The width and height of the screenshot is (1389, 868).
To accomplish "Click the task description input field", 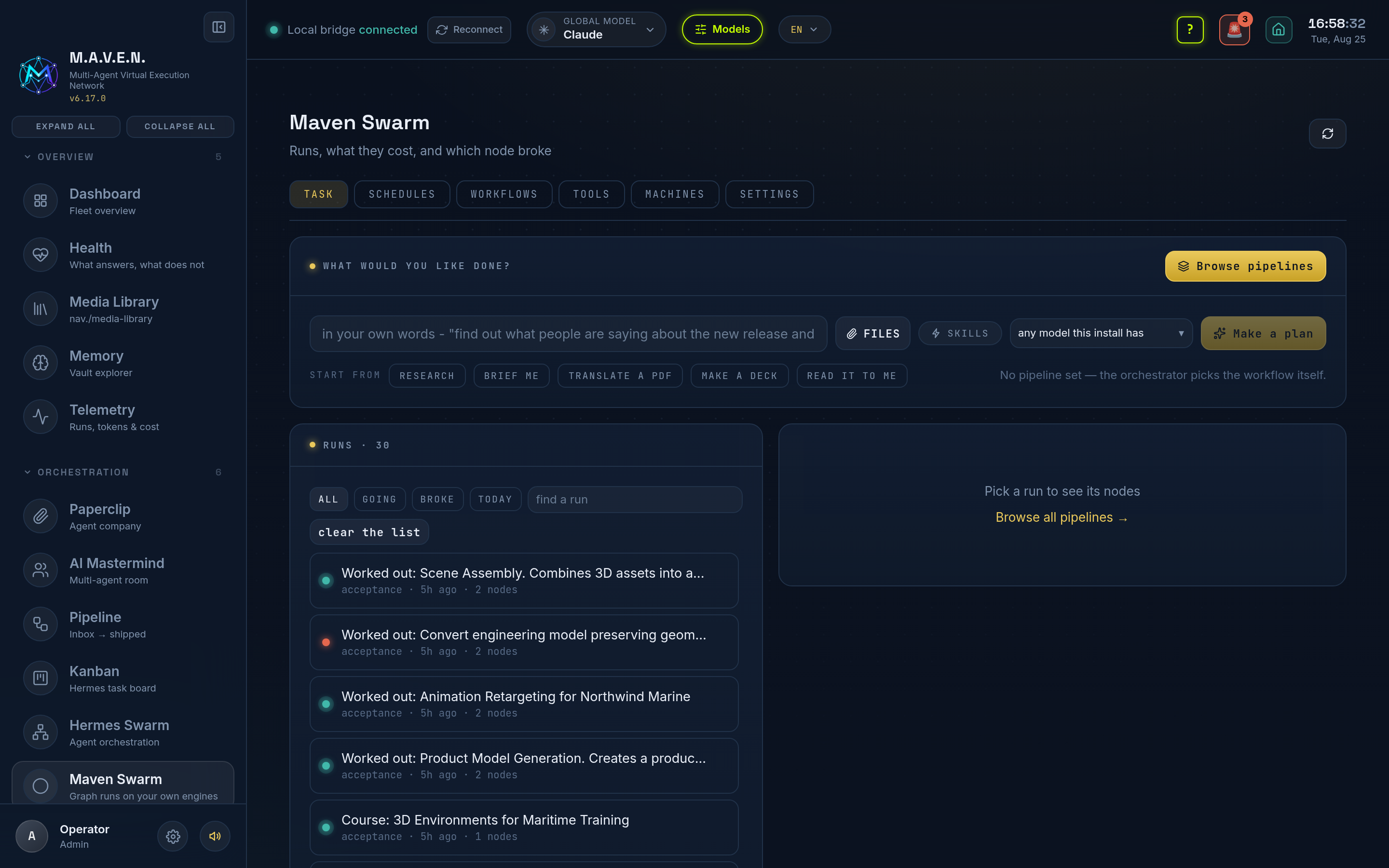I will 568,333.
